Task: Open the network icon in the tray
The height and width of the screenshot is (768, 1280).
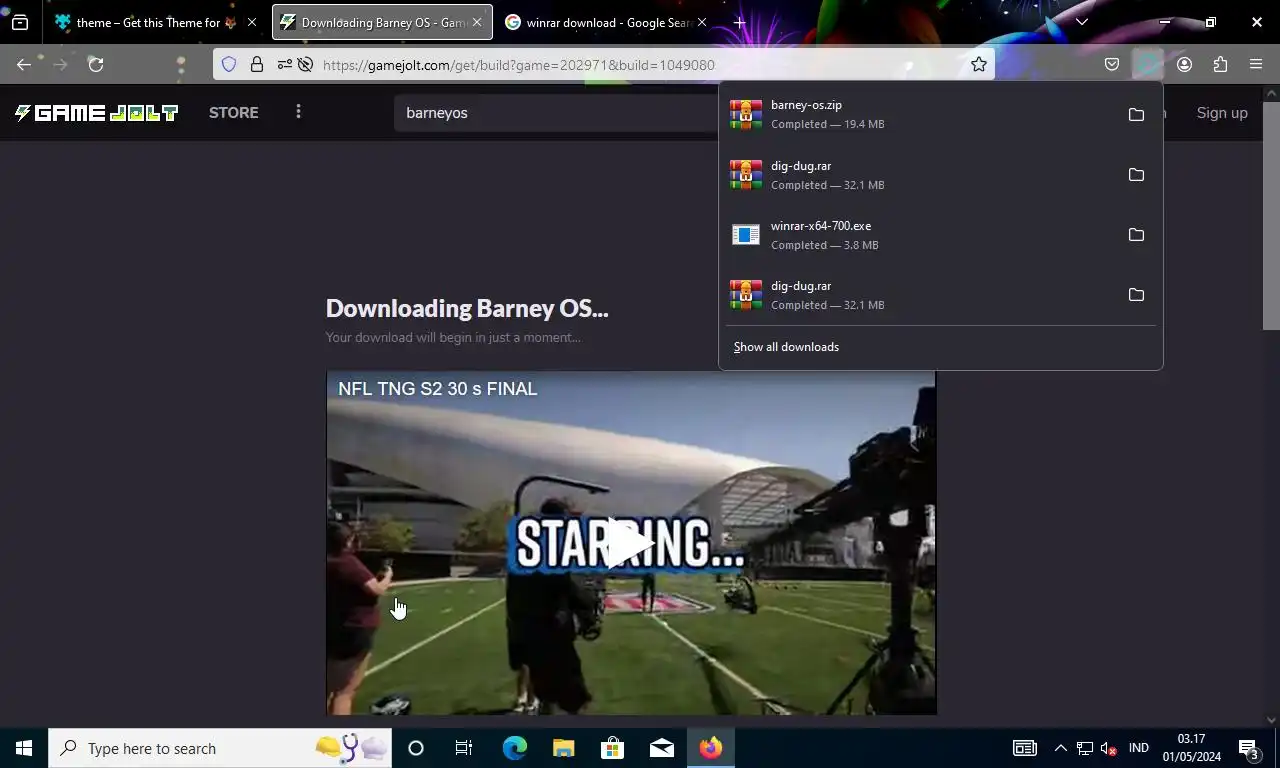Action: tap(1085, 748)
